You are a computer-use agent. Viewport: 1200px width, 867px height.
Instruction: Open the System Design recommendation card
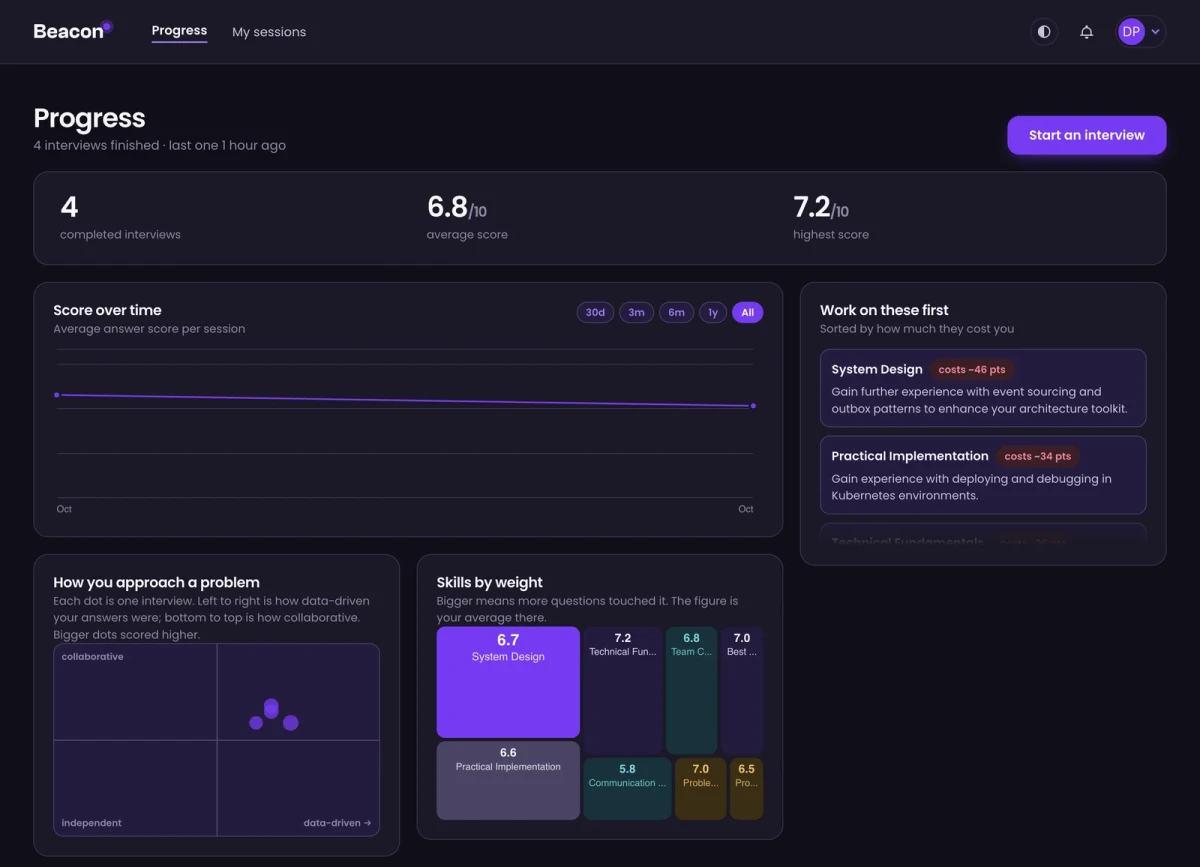point(983,388)
